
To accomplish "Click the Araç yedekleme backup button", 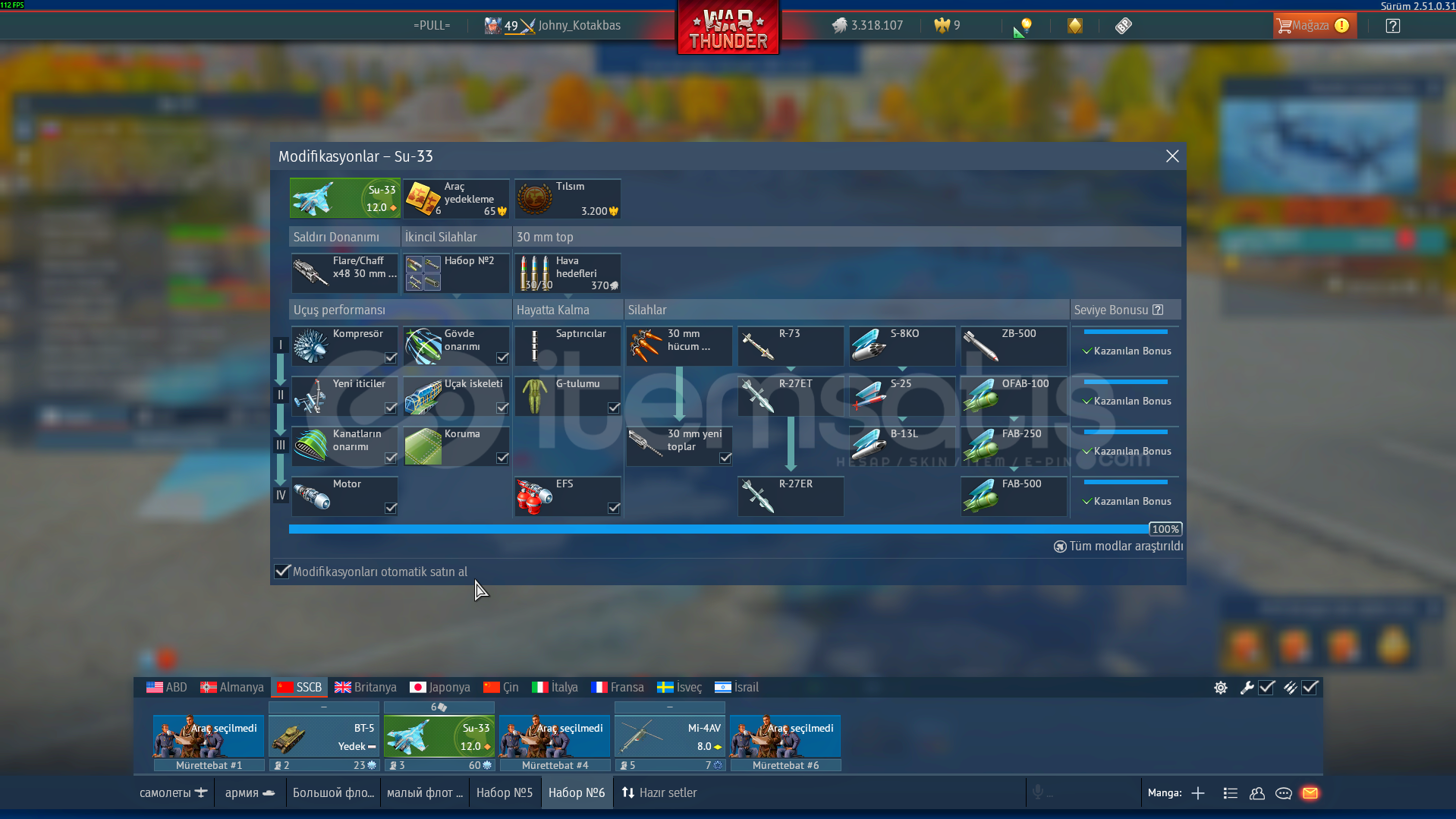I will click(457, 199).
